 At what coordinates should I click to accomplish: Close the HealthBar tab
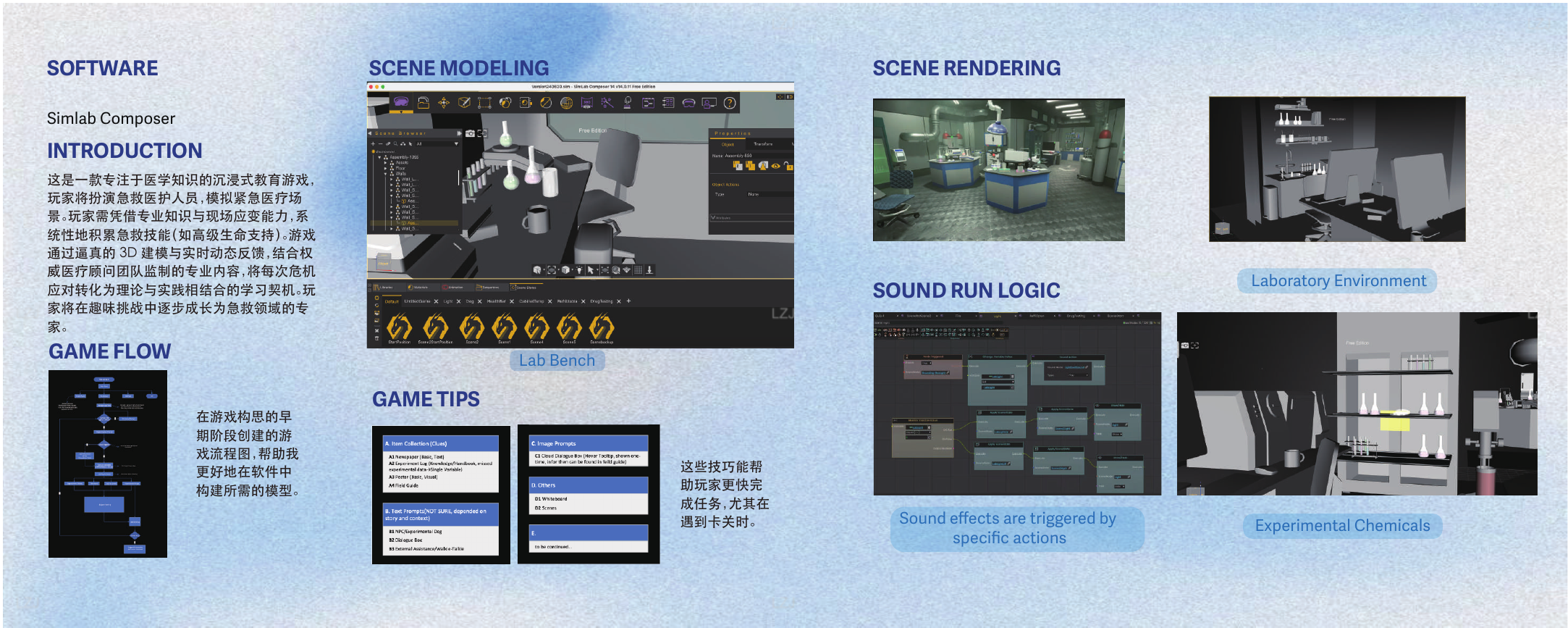coord(512,301)
